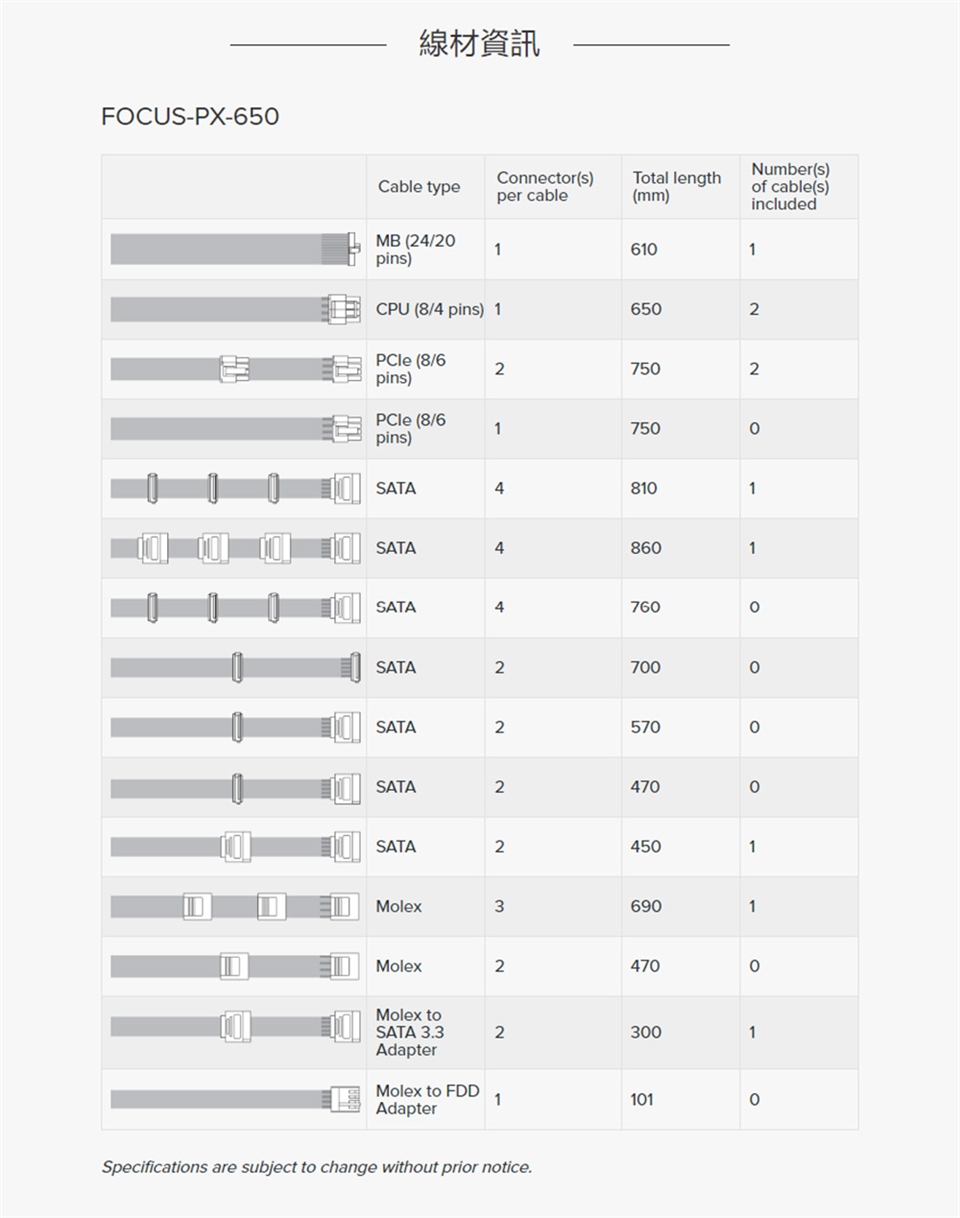Click the two-connector 470 mm Molex cable illustration
This screenshot has width=960, height=1218.
[234, 966]
